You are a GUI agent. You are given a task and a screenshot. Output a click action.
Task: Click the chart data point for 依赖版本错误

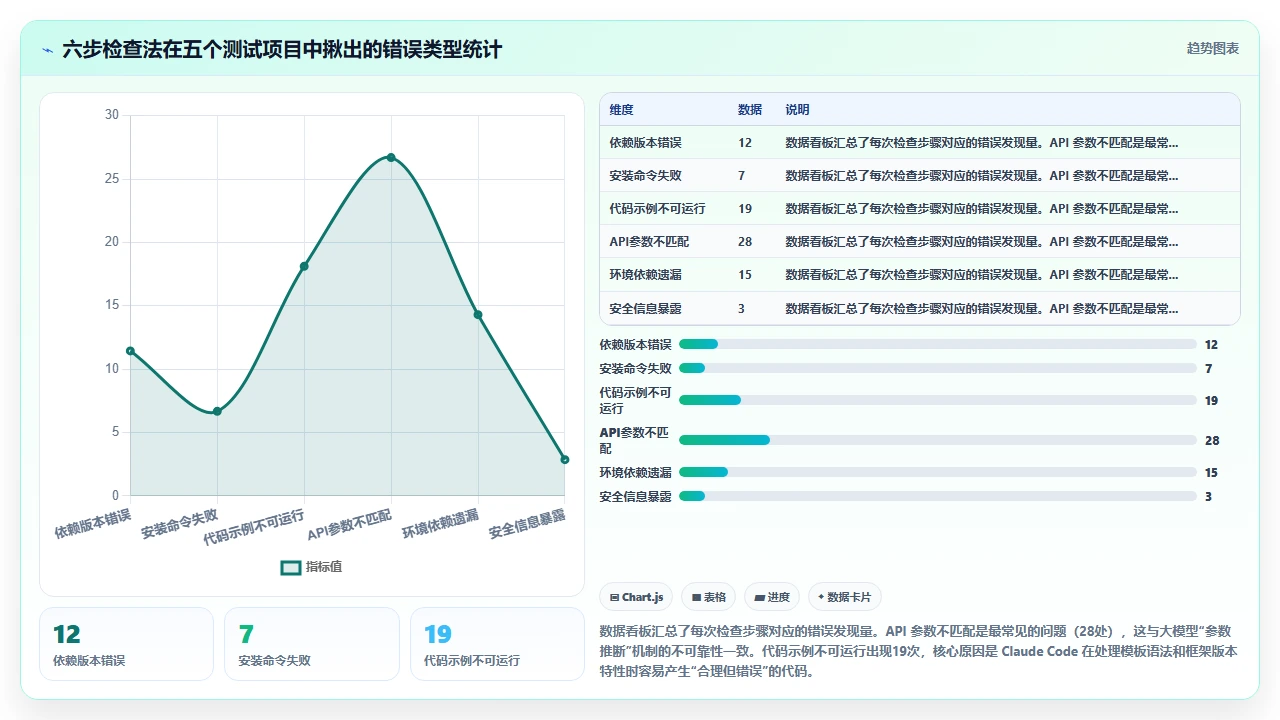130,350
